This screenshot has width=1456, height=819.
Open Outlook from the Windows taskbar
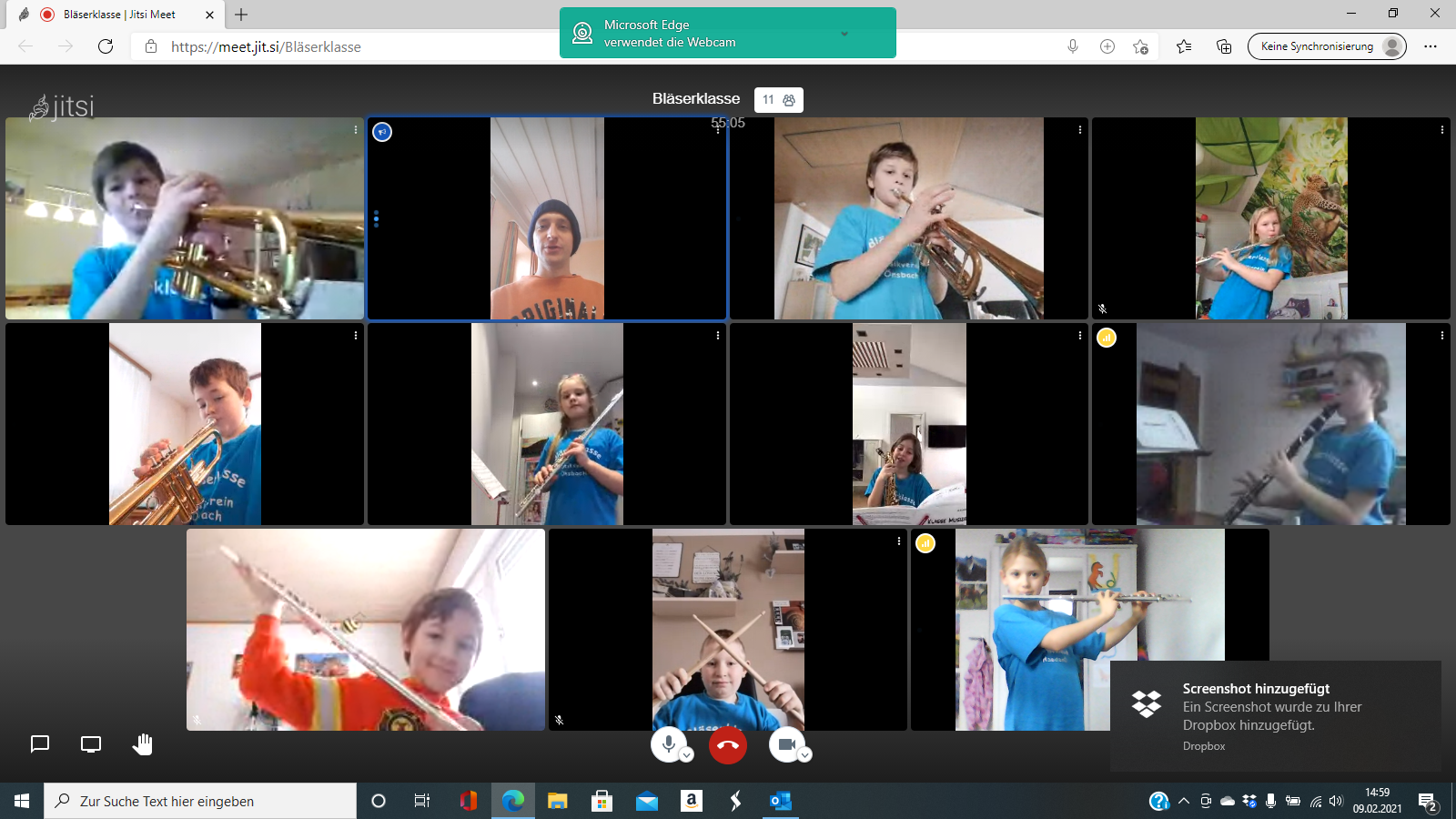(x=780, y=801)
